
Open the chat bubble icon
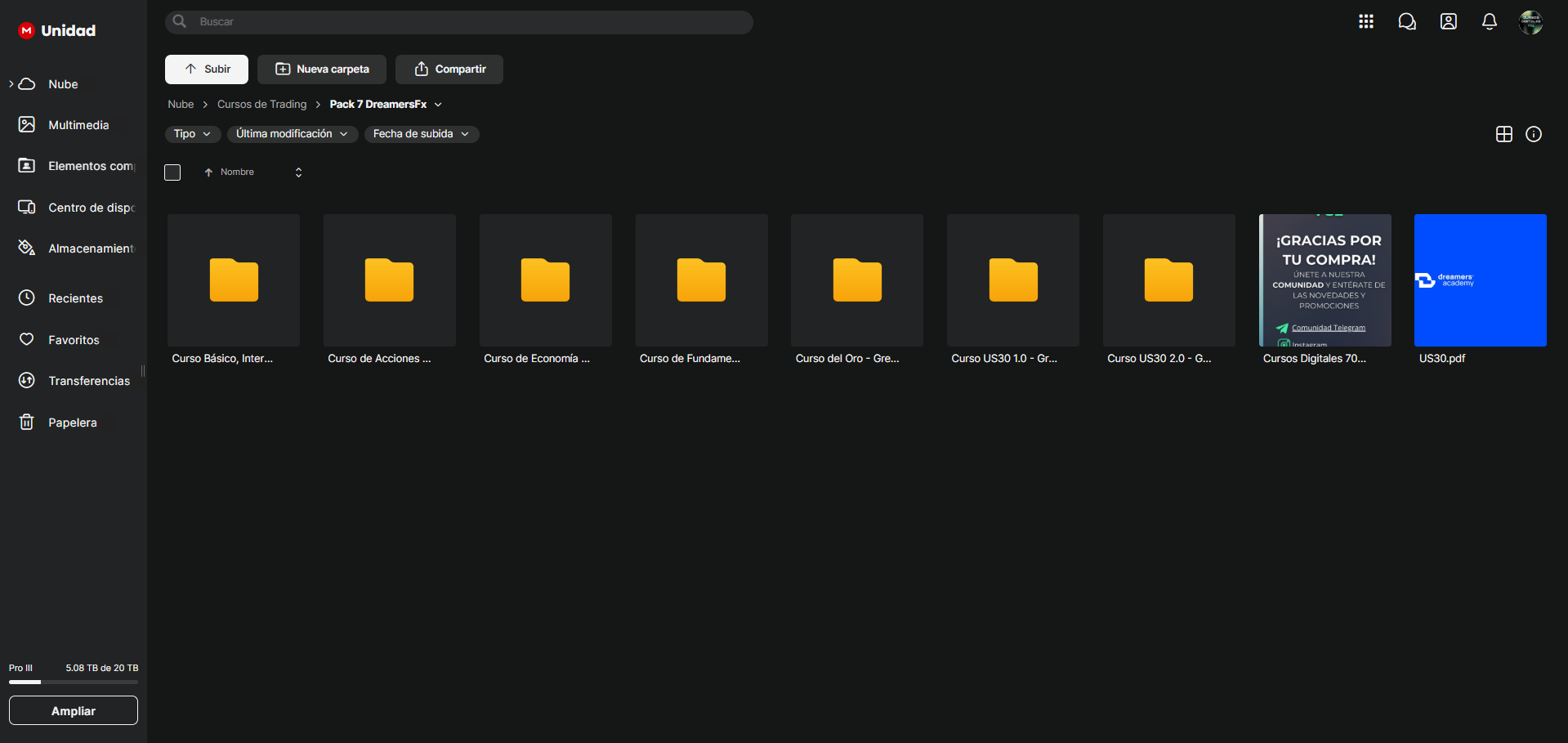pyautogui.click(x=1406, y=22)
